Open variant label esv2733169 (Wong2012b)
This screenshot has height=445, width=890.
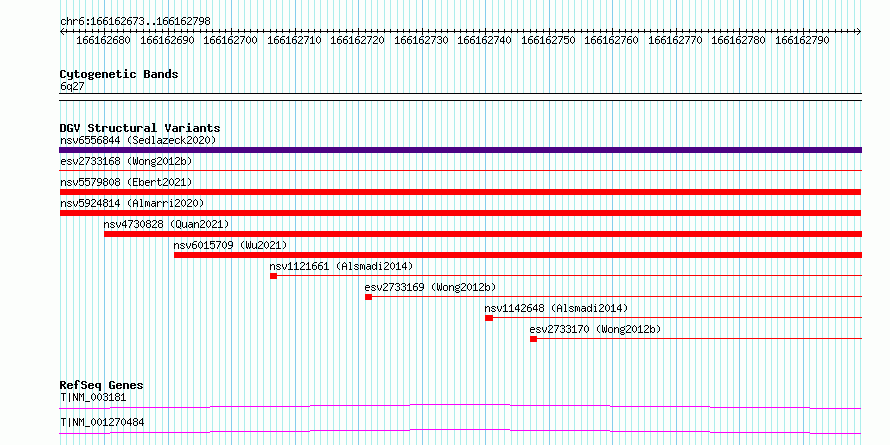pos(430,287)
